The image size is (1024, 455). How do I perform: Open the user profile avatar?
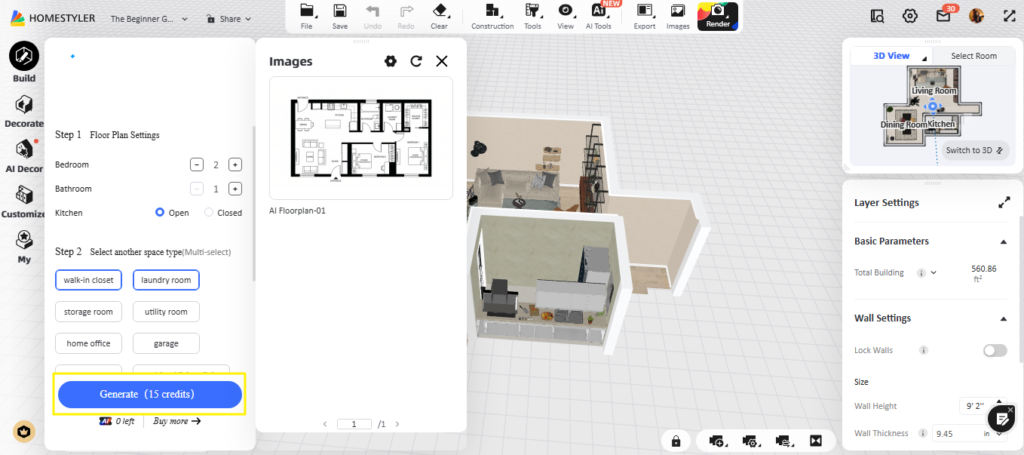[x=976, y=16]
